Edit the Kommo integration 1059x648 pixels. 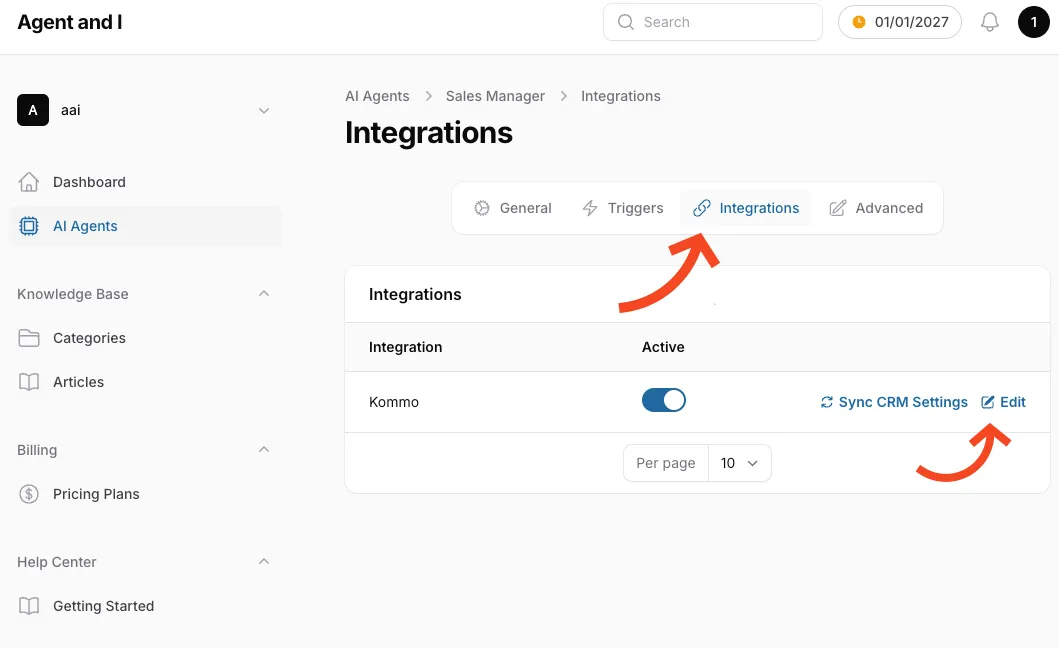coord(1004,402)
